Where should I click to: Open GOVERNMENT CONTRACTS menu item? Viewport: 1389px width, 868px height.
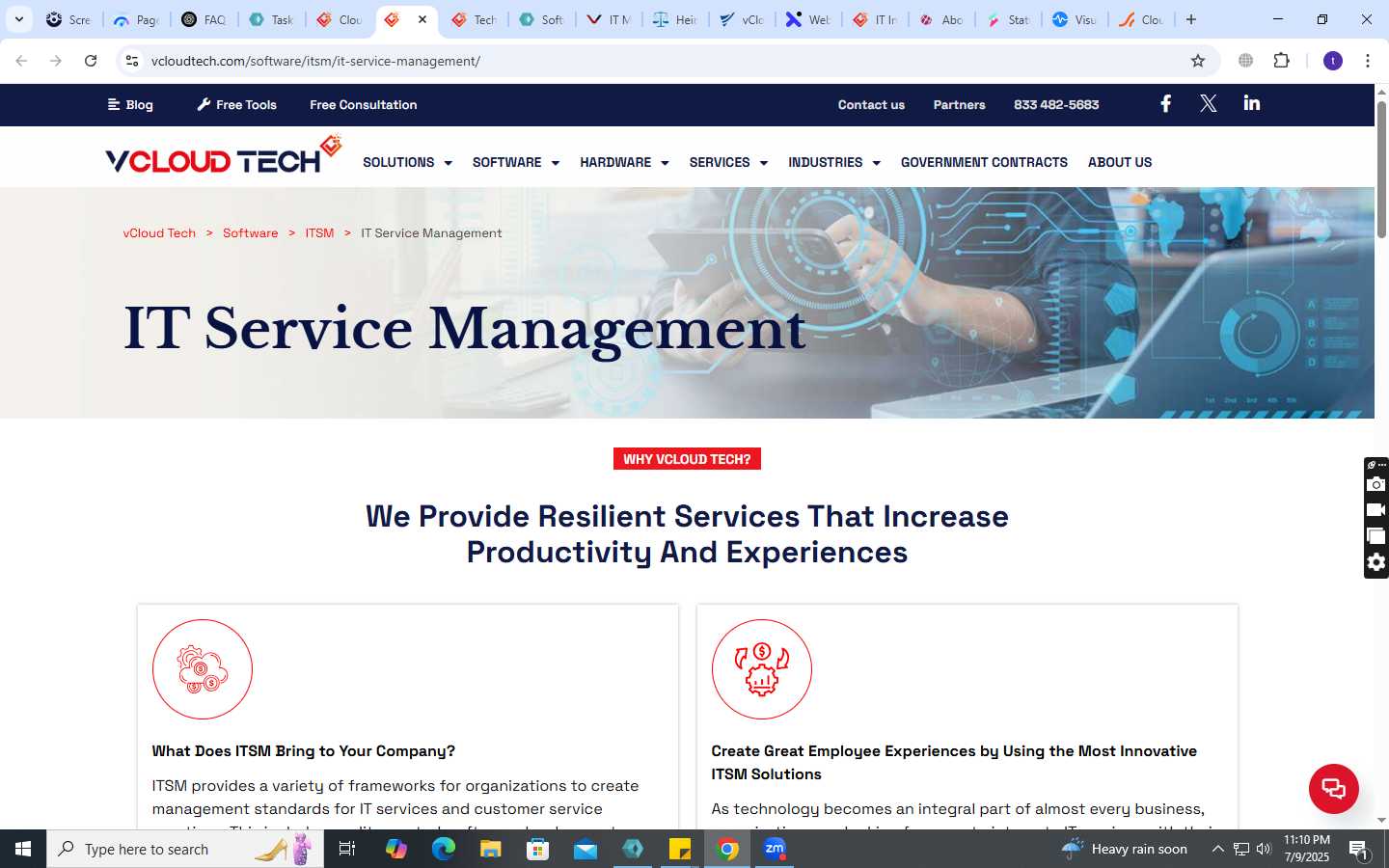pyautogui.click(x=984, y=162)
